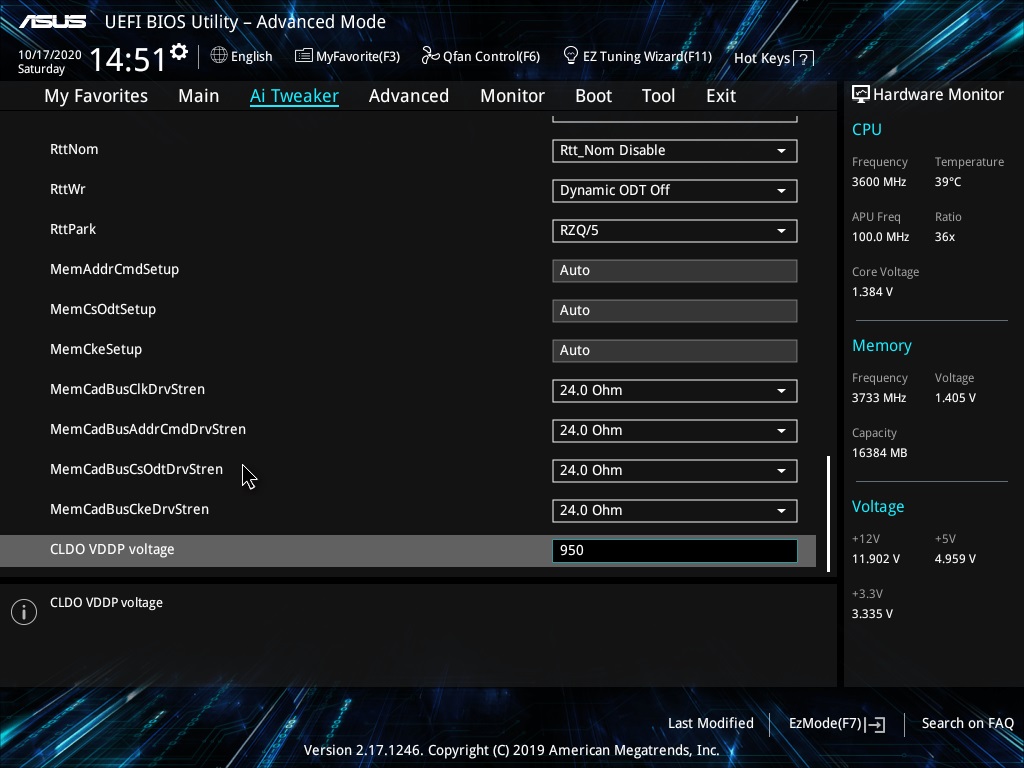Open the RttPark RZQ/5 dropdown
The image size is (1024, 768).
(675, 231)
